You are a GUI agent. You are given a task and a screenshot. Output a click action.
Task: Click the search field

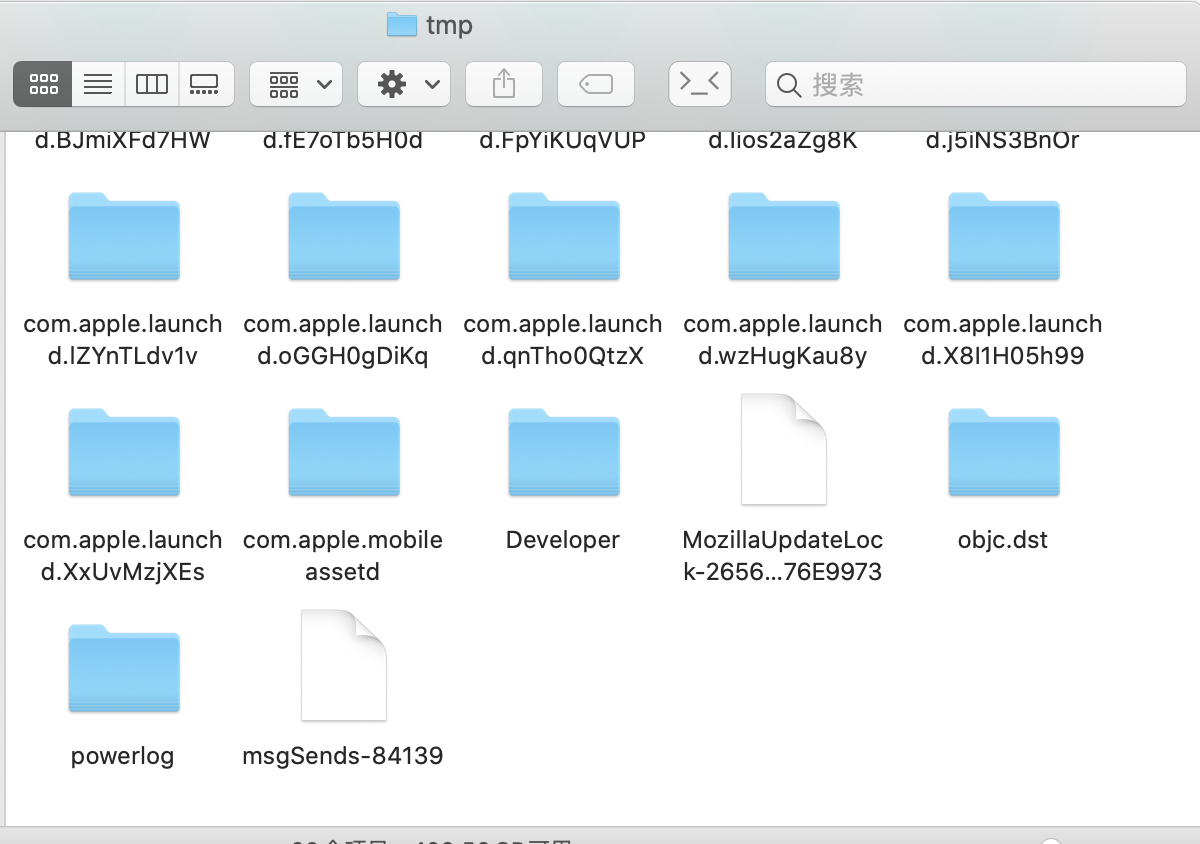click(x=975, y=85)
